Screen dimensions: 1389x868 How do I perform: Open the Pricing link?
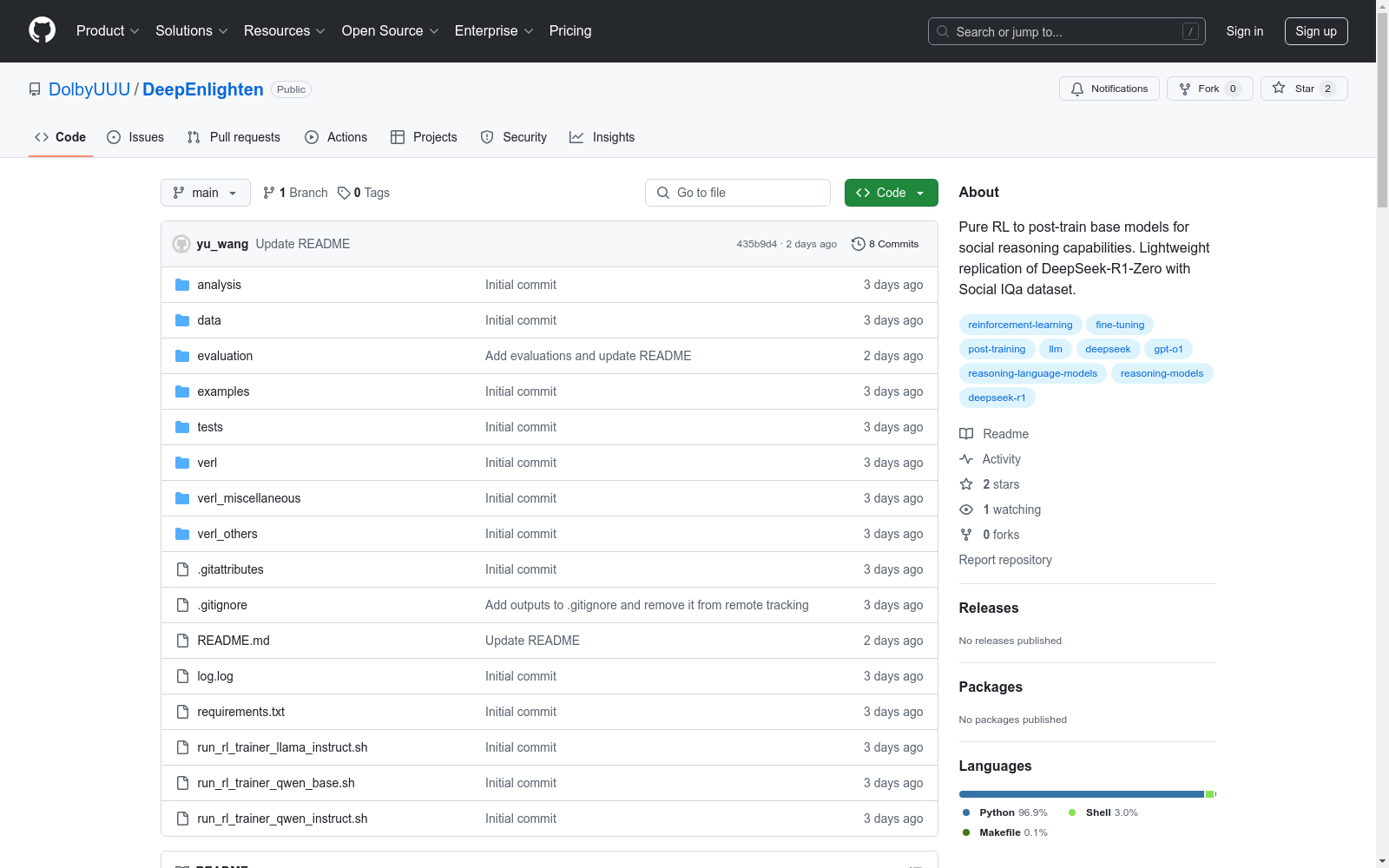click(570, 31)
